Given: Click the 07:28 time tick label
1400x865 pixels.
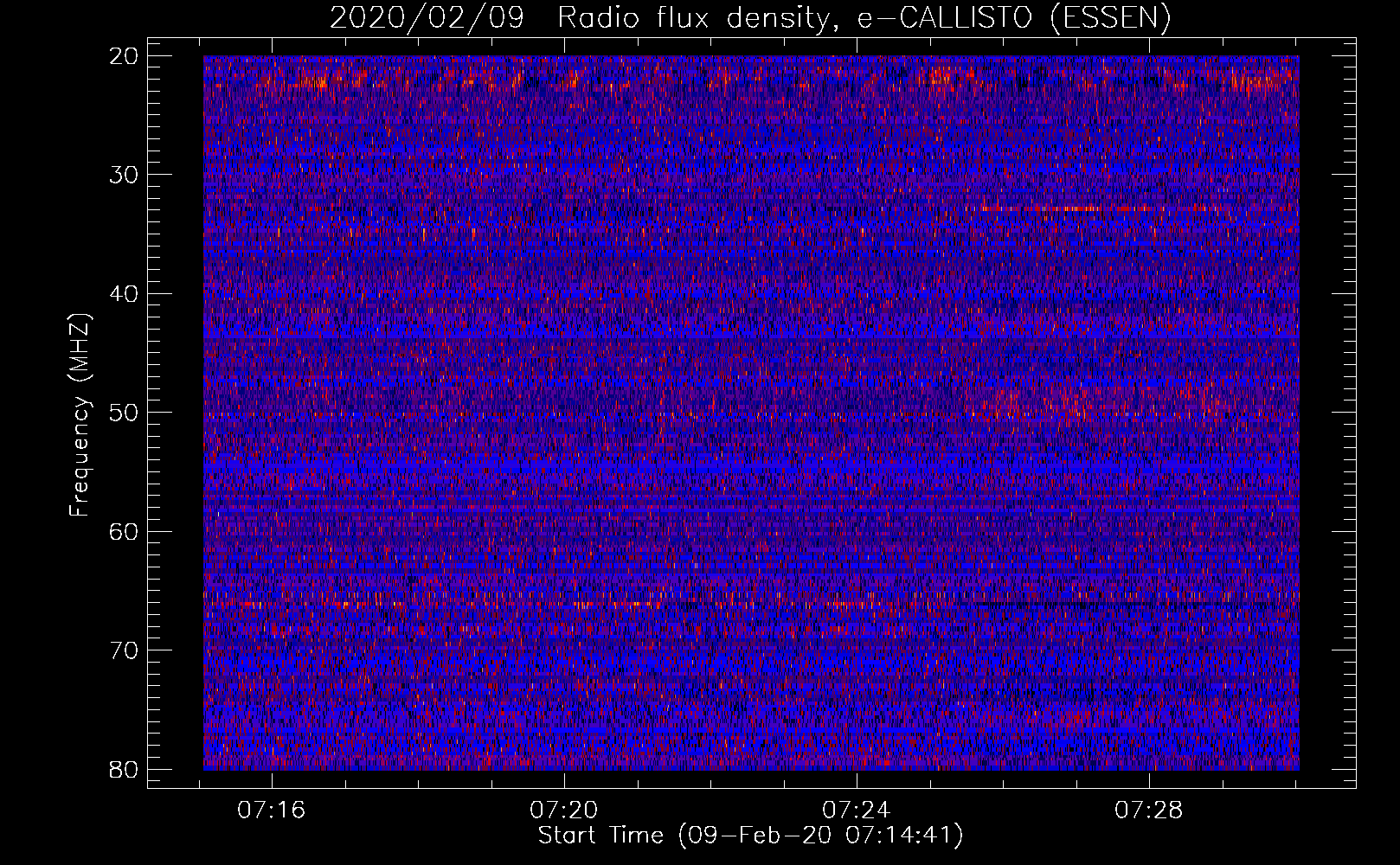Looking at the screenshot, I should [1148, 811].
